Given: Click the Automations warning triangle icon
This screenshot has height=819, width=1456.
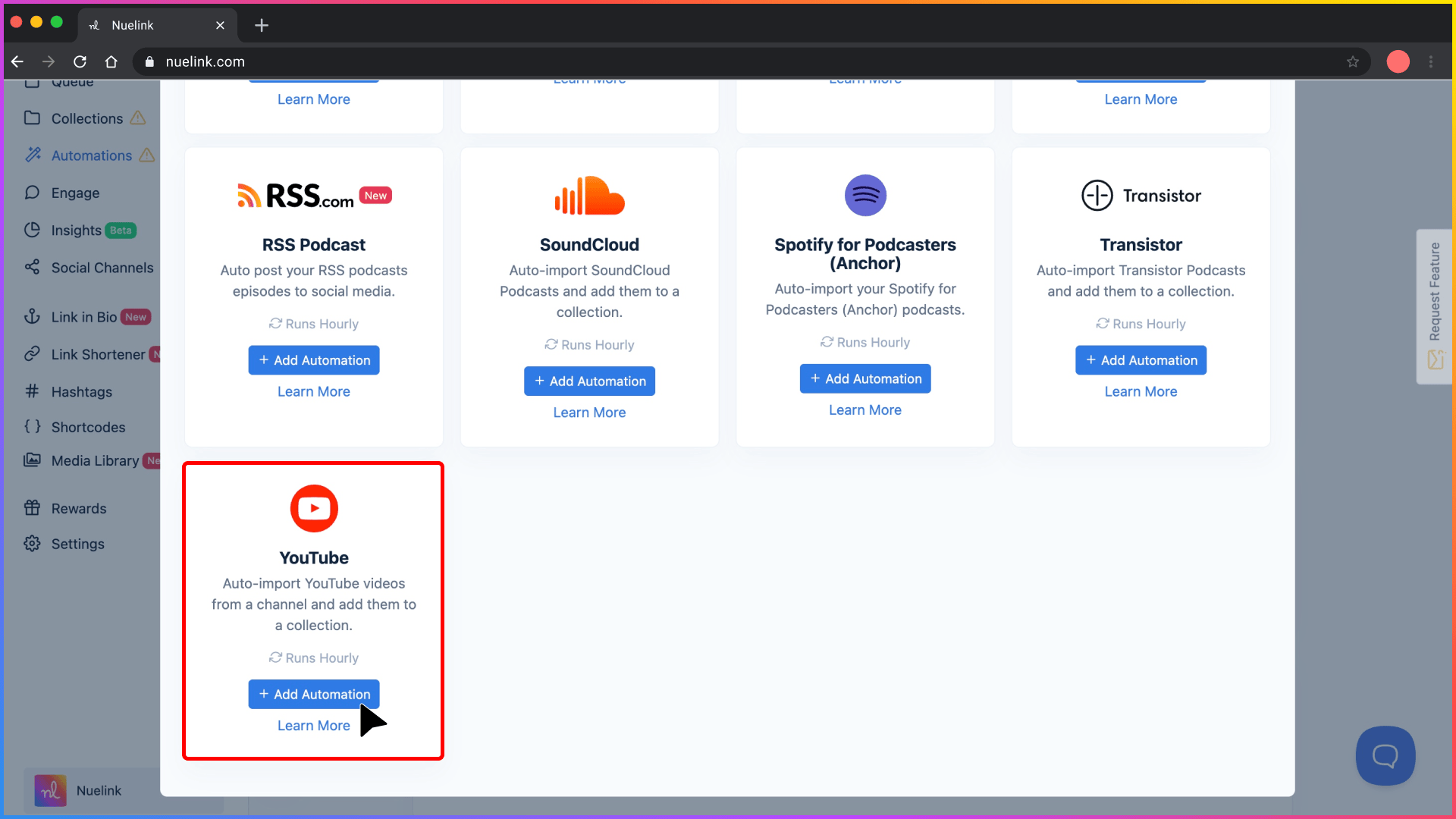Looking at the screenshot, I should (146, 155).
